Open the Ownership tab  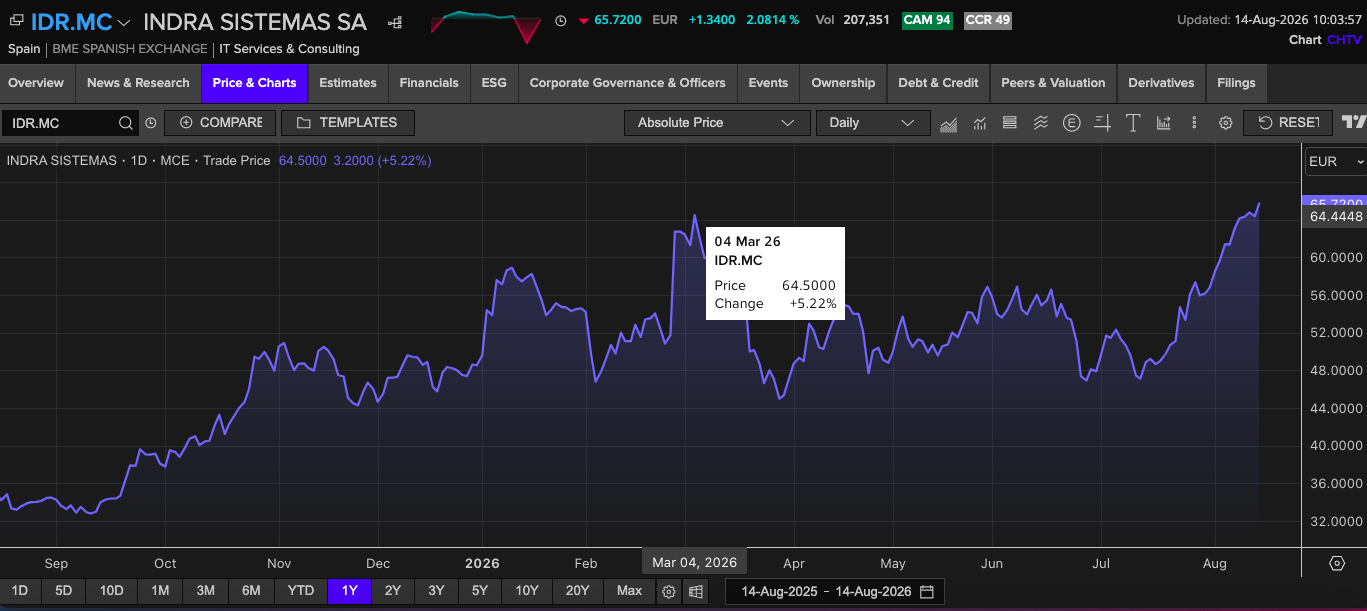pos(843,83)
